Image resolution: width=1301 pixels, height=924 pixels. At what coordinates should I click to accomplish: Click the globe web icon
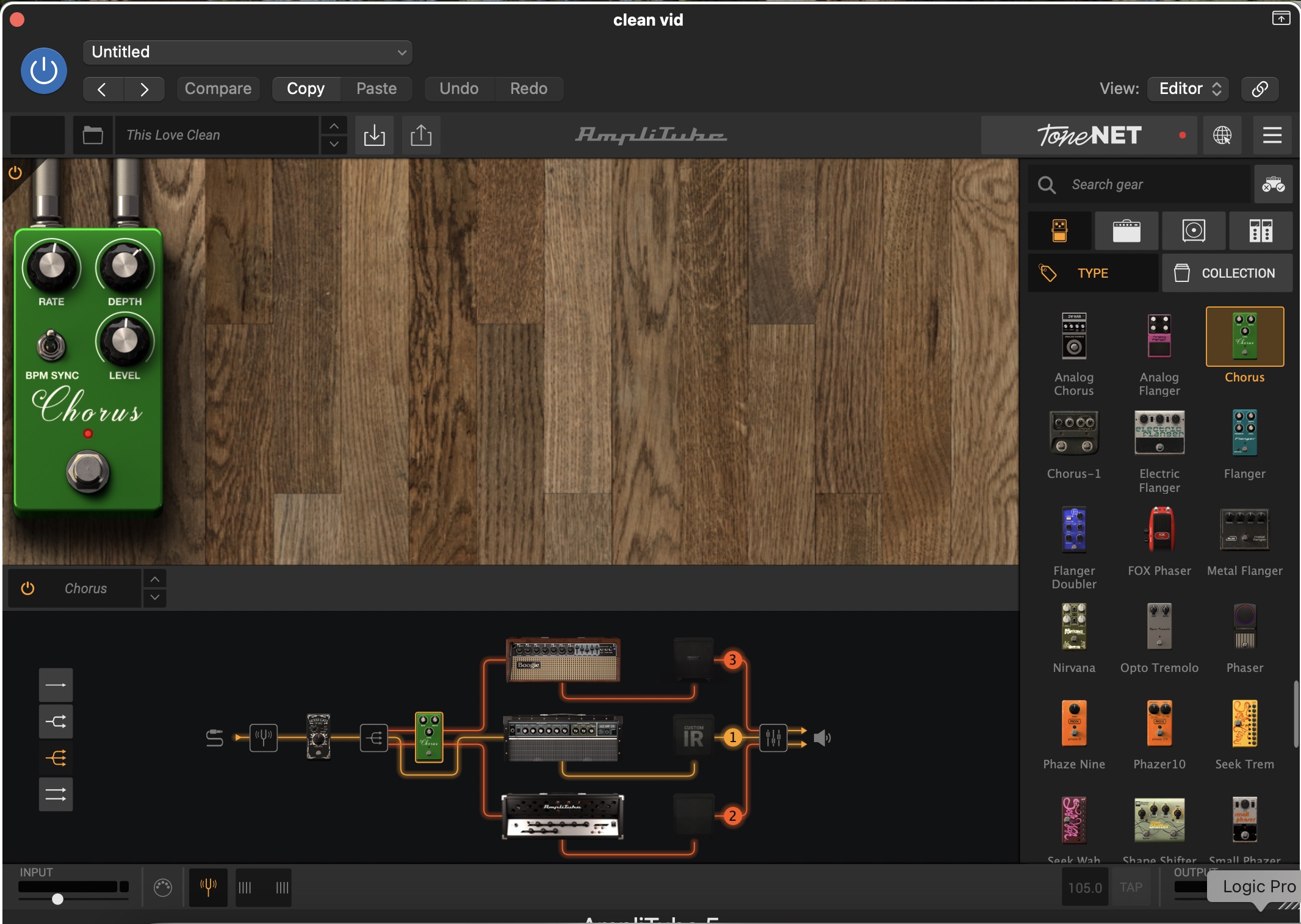1222,135
